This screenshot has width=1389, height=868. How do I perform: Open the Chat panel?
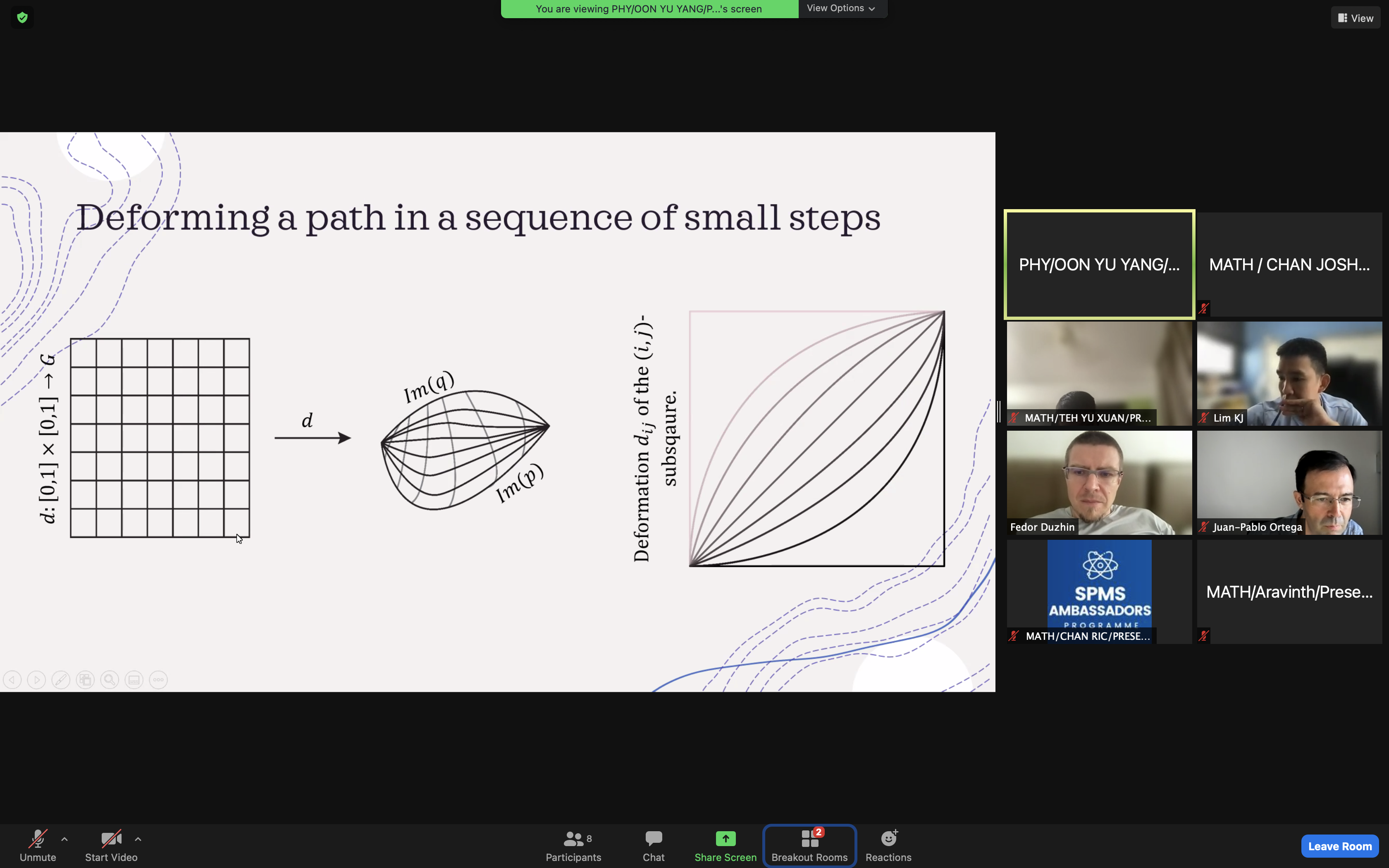[x=653, y=845]
